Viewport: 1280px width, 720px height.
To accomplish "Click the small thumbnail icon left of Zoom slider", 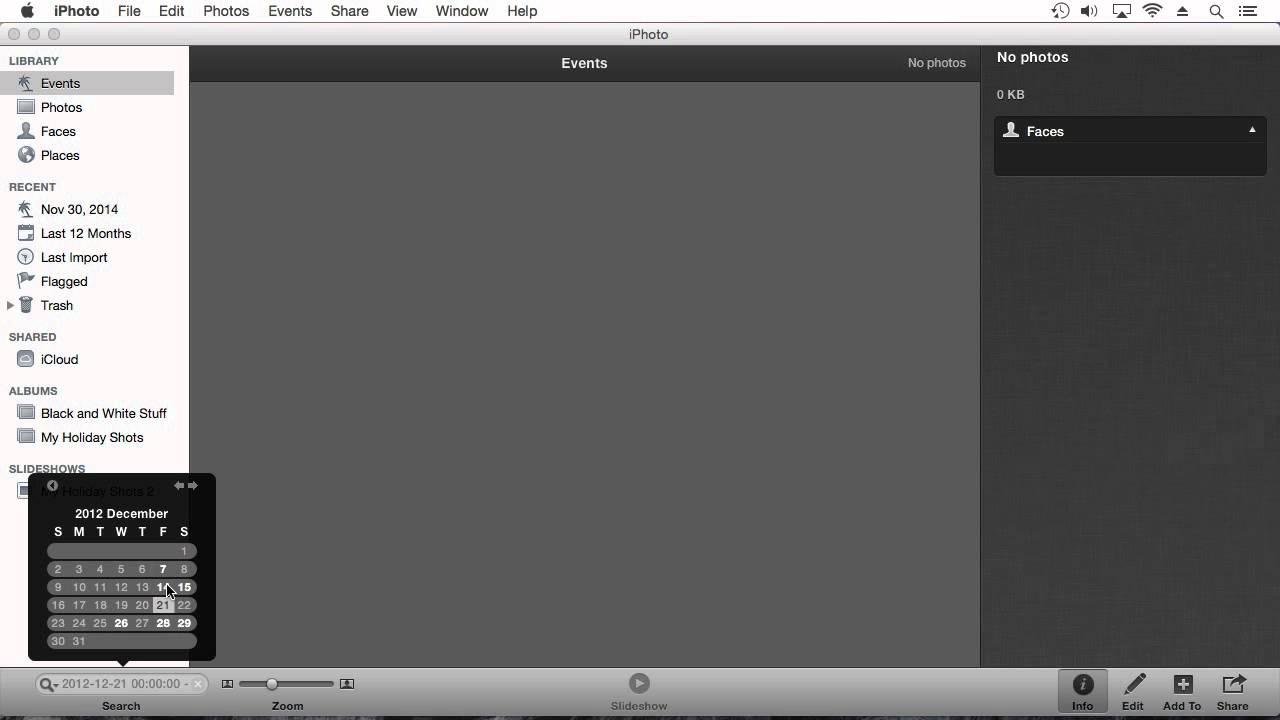I will tap(227, 684).
